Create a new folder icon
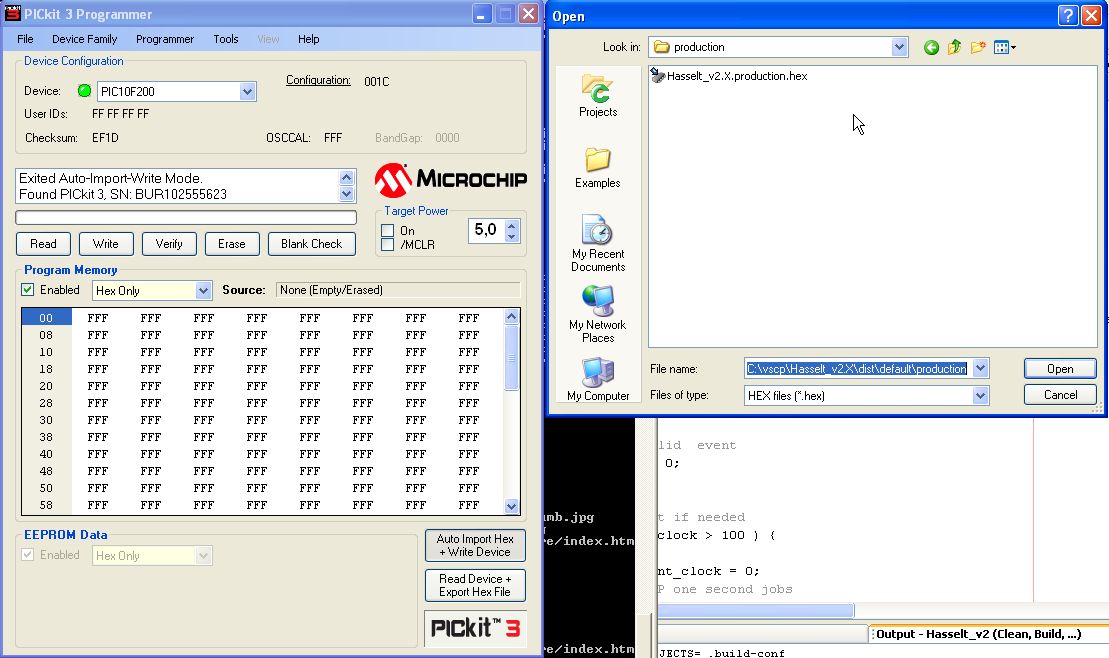Image resolution: width=1109 pixels, height=658 pixels. pos(978,47)
